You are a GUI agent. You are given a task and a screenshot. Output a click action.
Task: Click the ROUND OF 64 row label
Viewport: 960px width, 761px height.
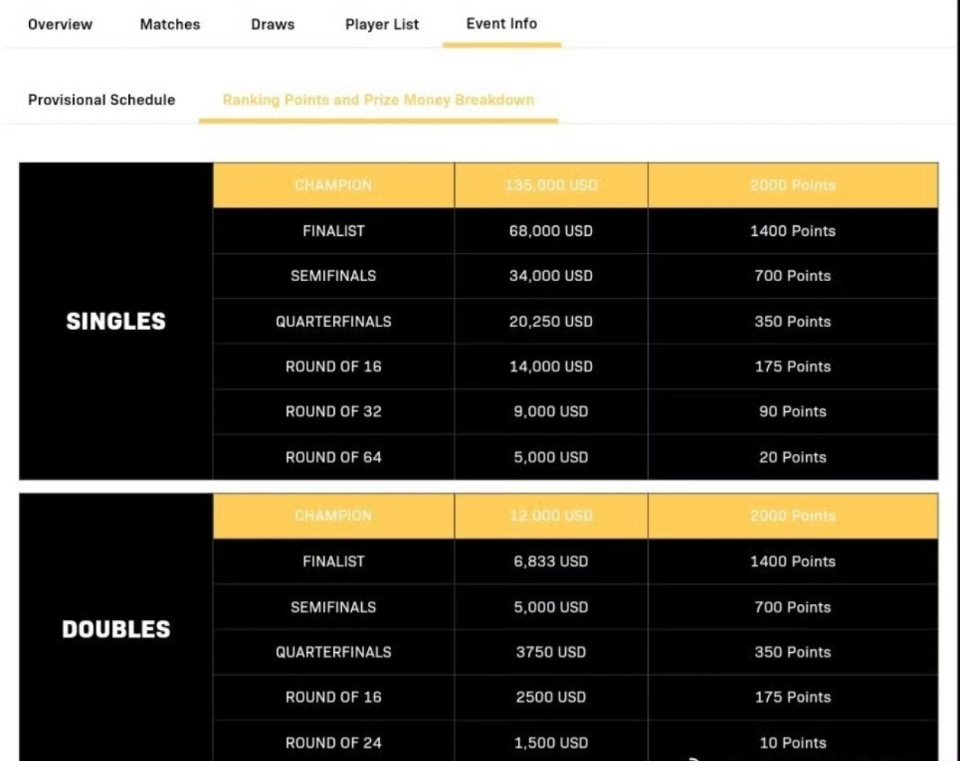click(333, 457)
